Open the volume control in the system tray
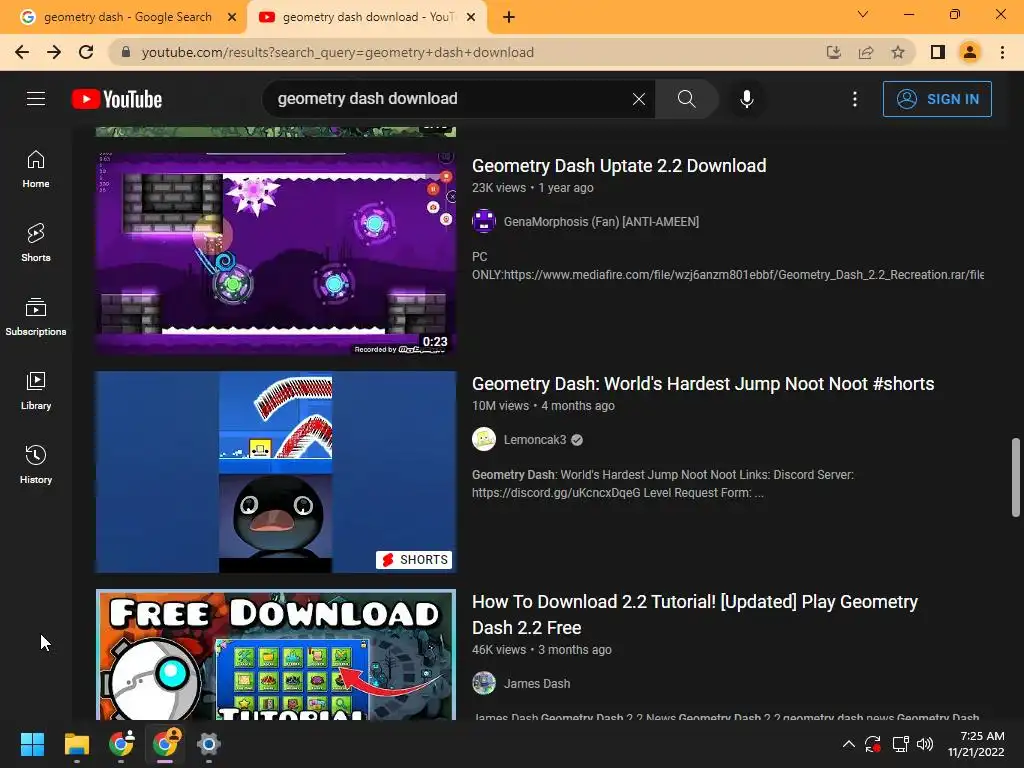 click(925, 744)
